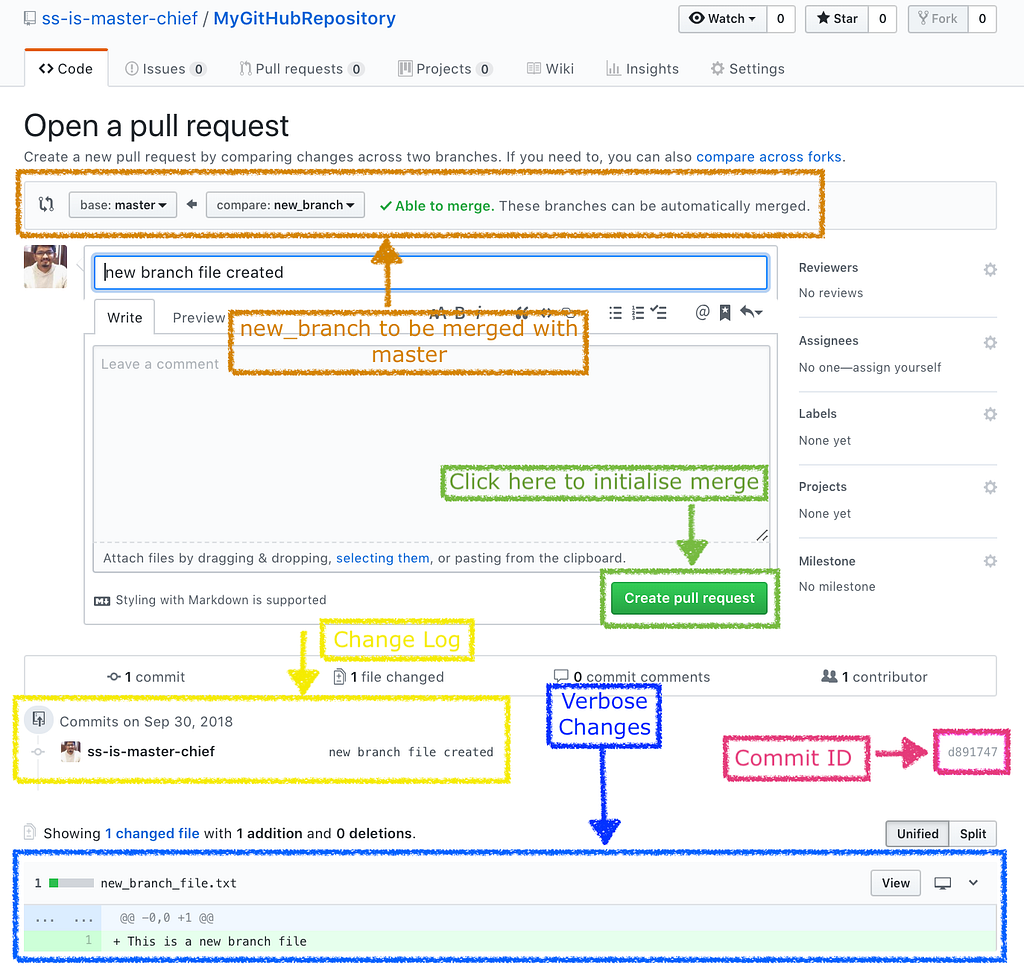Click View file button
The image size is (1024, 967).
pyautogui.click(x=895, y=883)
